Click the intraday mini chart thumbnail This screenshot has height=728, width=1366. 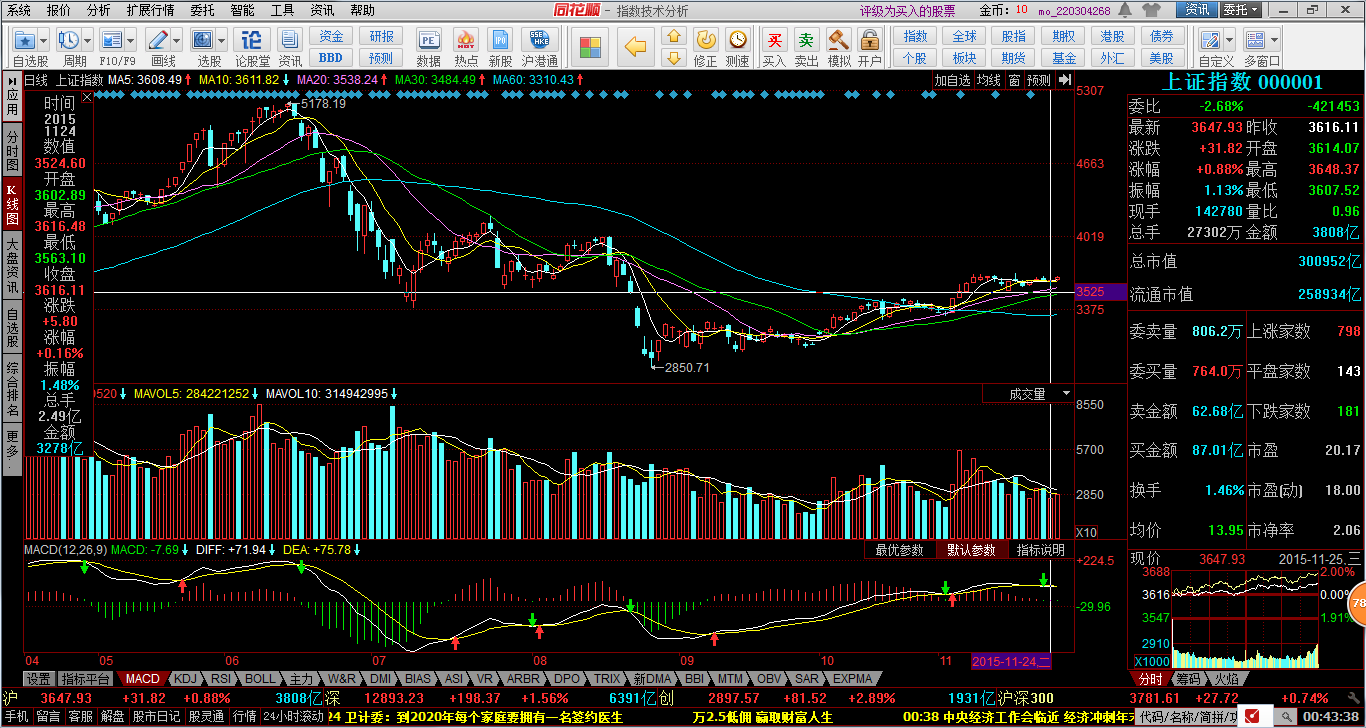[x=1247, y=620]
